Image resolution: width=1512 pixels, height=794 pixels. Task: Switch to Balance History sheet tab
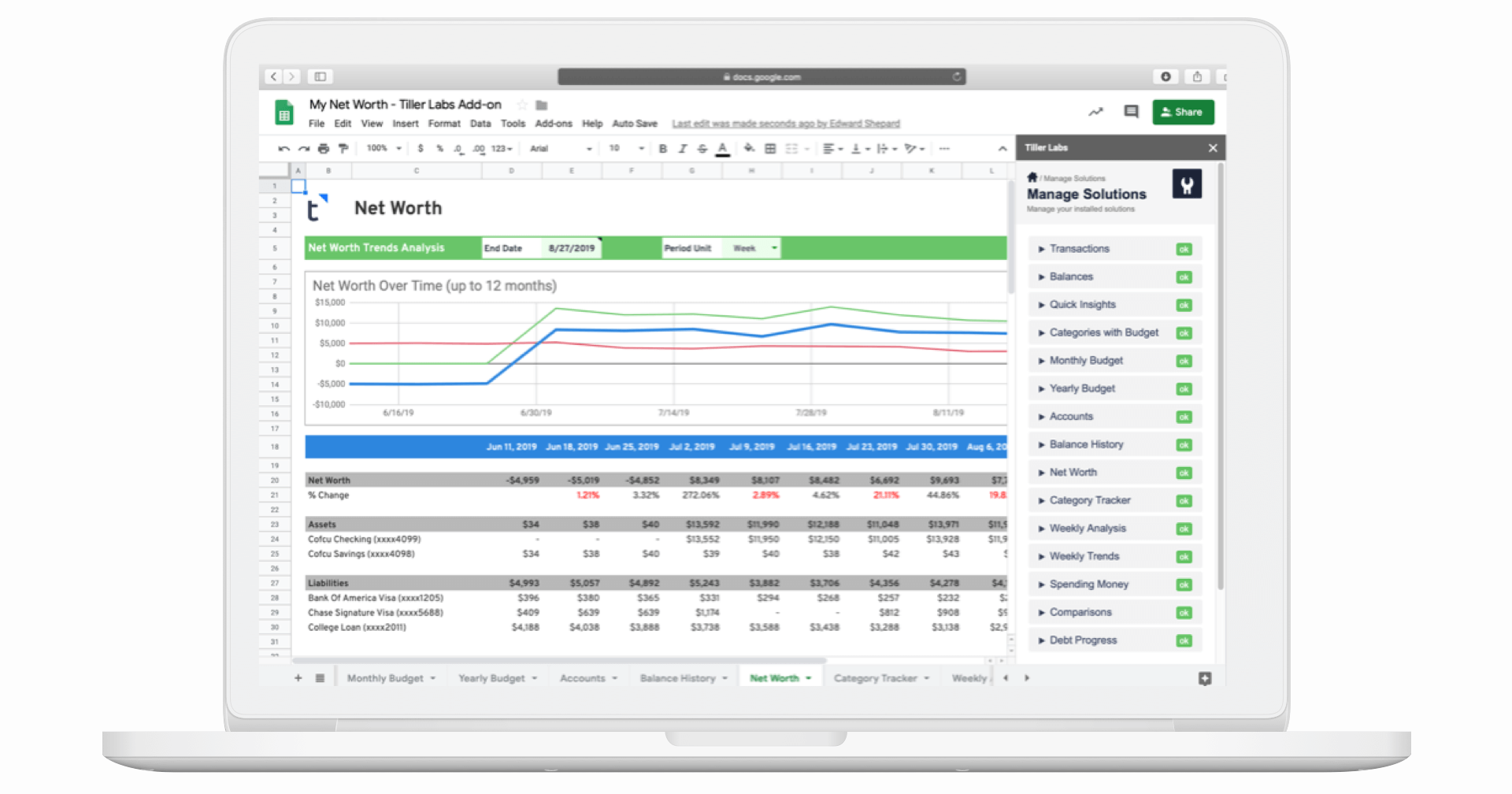click(683, 678)
